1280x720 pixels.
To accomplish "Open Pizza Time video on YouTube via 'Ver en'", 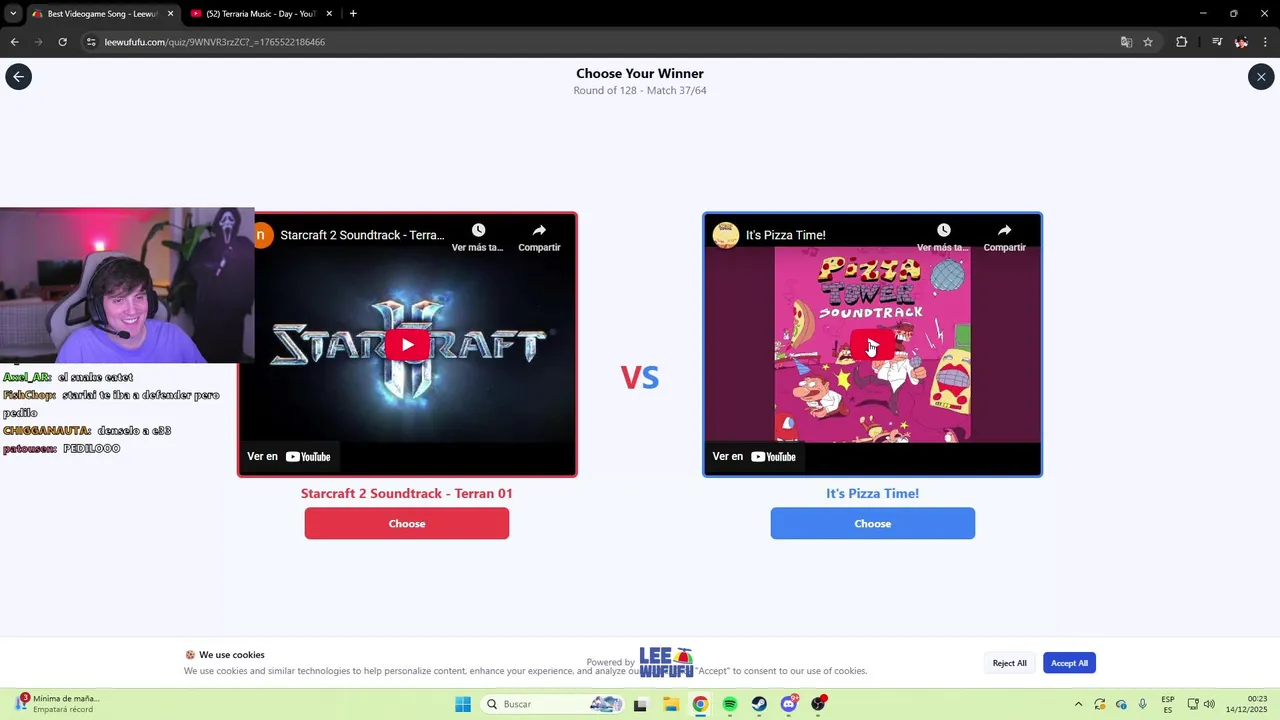I will pos(754,456).
